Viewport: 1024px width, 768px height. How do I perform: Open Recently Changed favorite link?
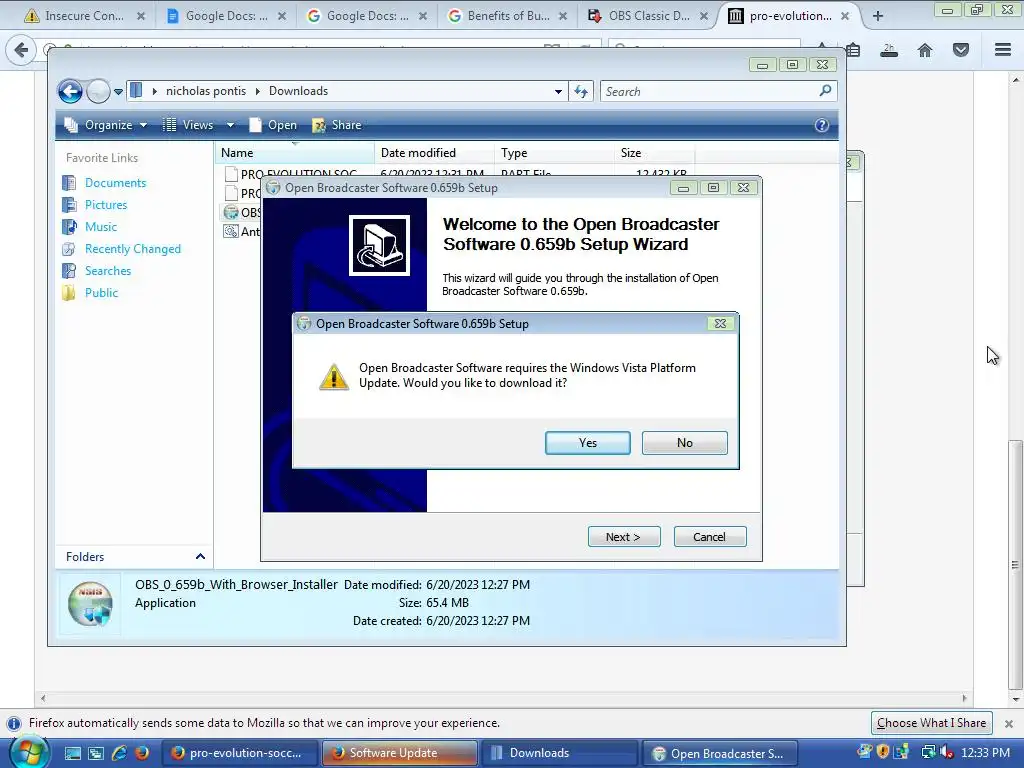tap(133, 249)
